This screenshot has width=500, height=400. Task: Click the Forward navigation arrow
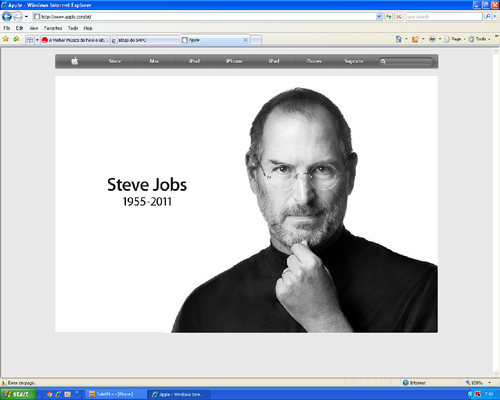click(x=18, y=16)
